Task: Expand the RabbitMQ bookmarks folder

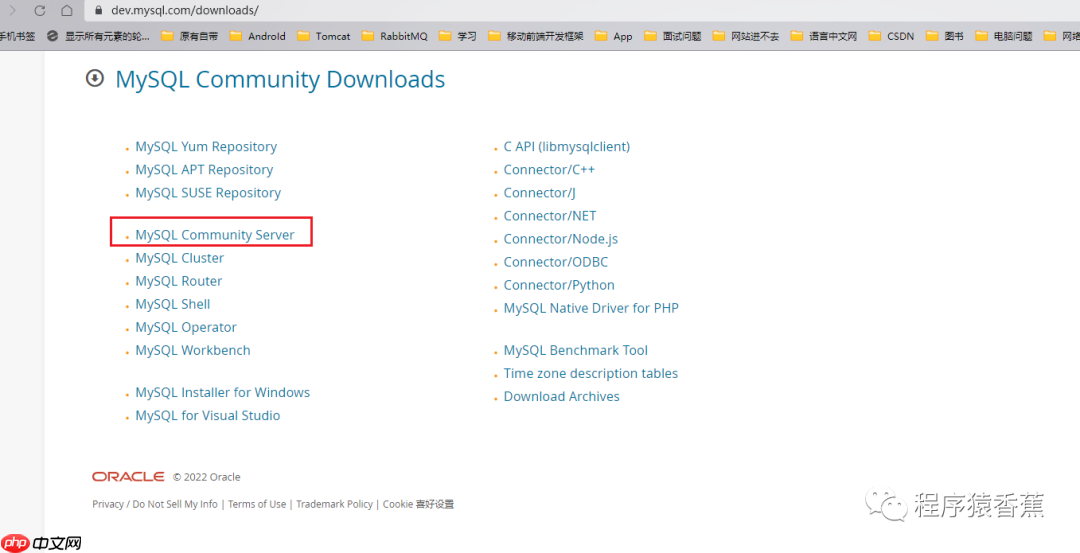Action: (x=394, y=36)
